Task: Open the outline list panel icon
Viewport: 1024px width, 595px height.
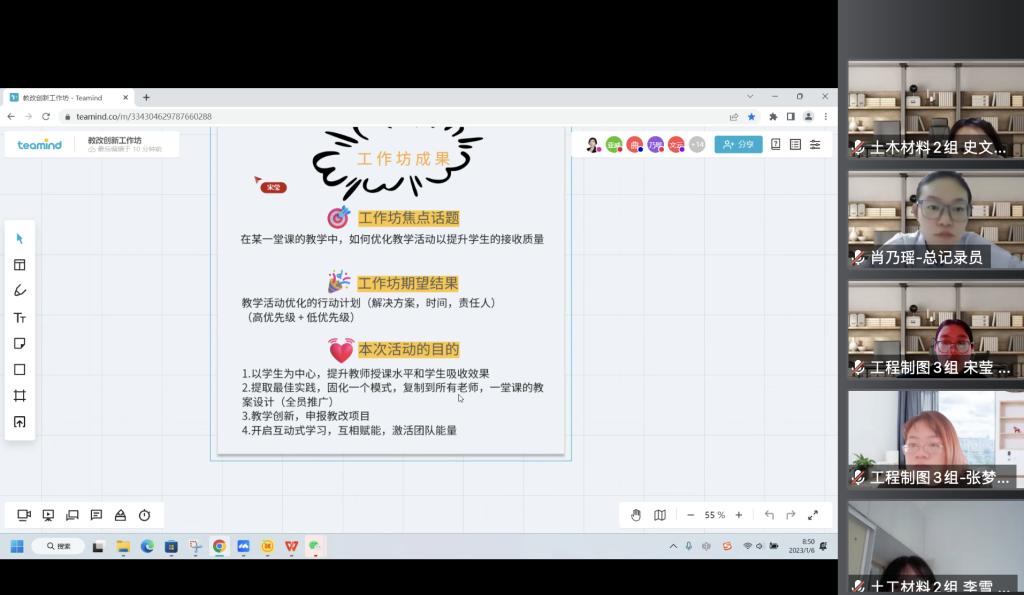Action: (795, 144)
